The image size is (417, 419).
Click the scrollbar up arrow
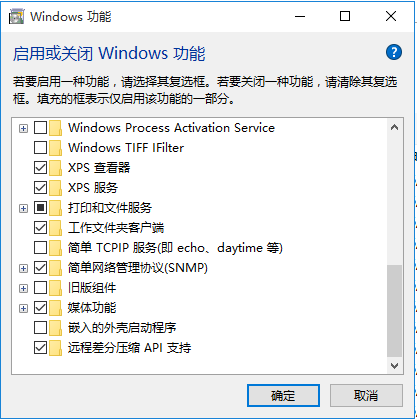click(x=395, y=128)
